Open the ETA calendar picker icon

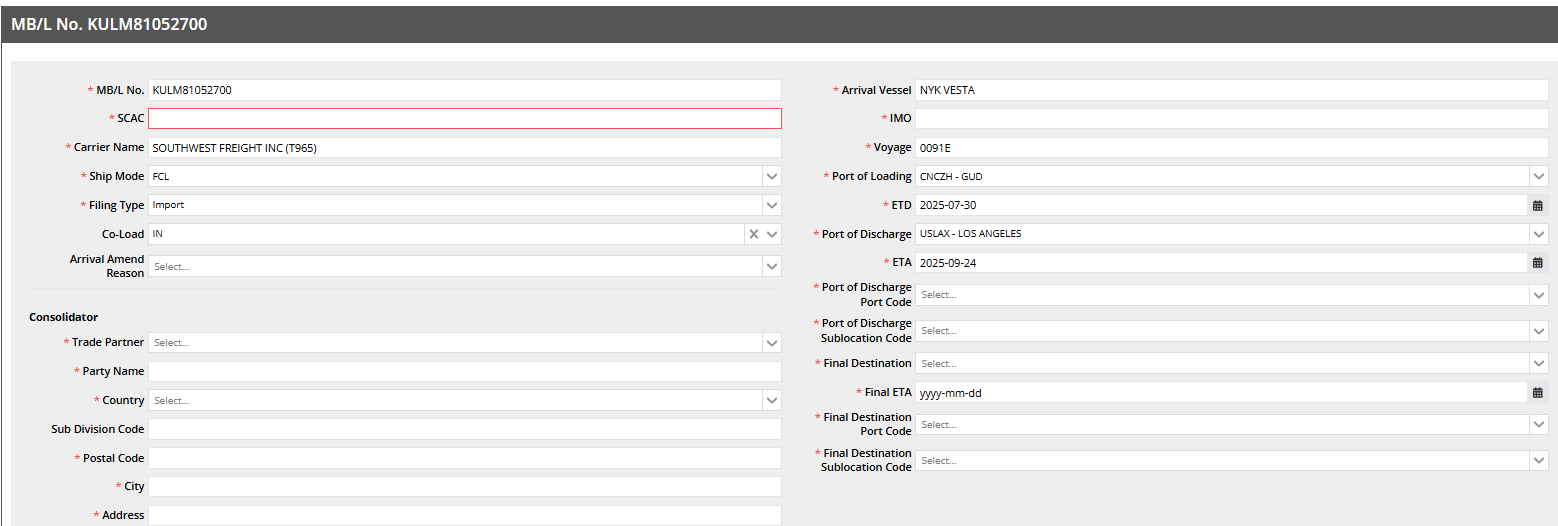(x=1537, y=263)
